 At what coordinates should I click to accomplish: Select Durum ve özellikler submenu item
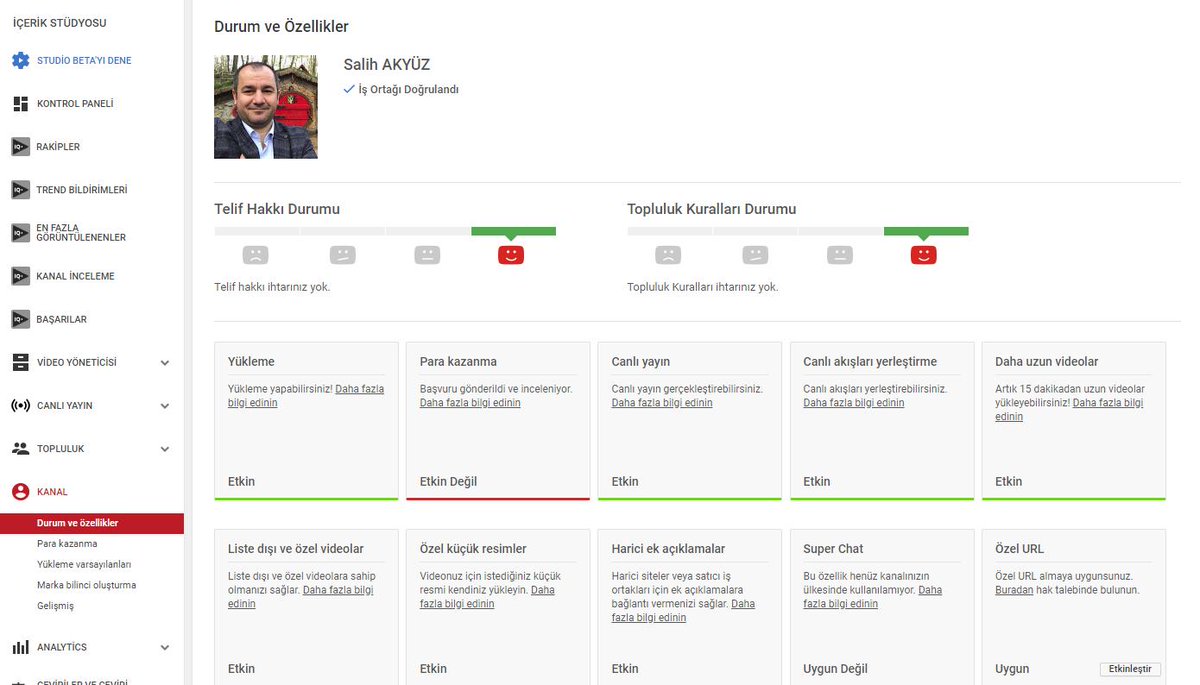pyautogui.click(x=92, y=523)
